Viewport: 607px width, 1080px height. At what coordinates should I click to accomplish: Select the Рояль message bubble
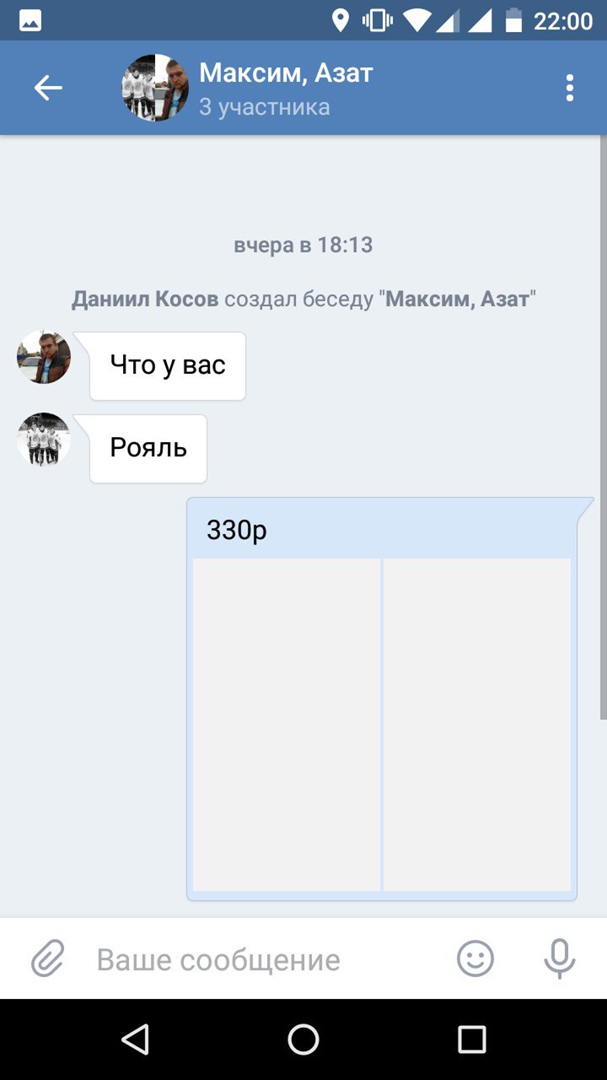[148, 448]
